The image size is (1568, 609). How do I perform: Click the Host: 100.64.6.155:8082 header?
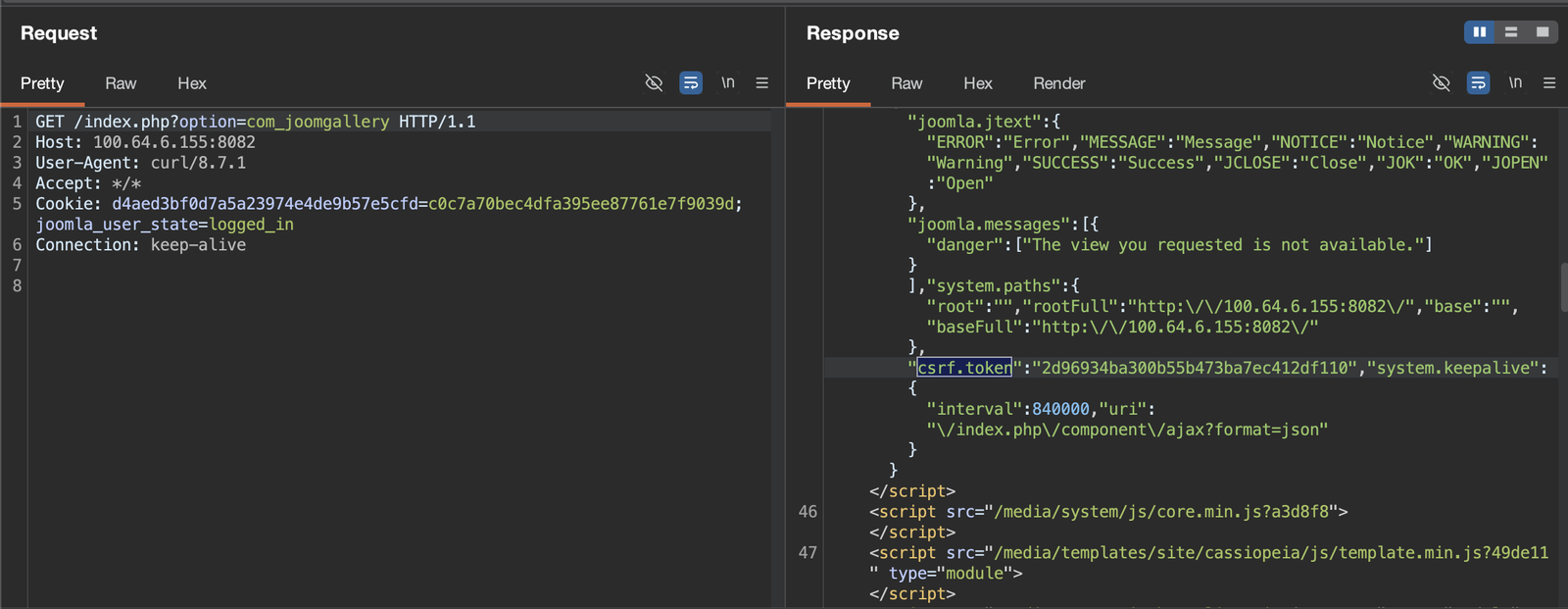(x=146, y=142)
